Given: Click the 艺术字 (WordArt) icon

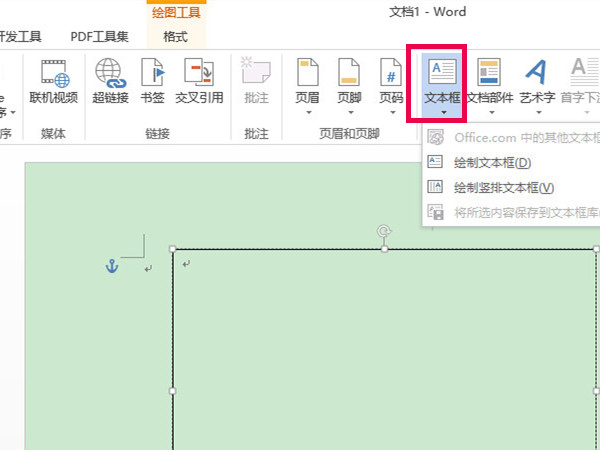Looking at the screenshot, I should tap(537, 79).
